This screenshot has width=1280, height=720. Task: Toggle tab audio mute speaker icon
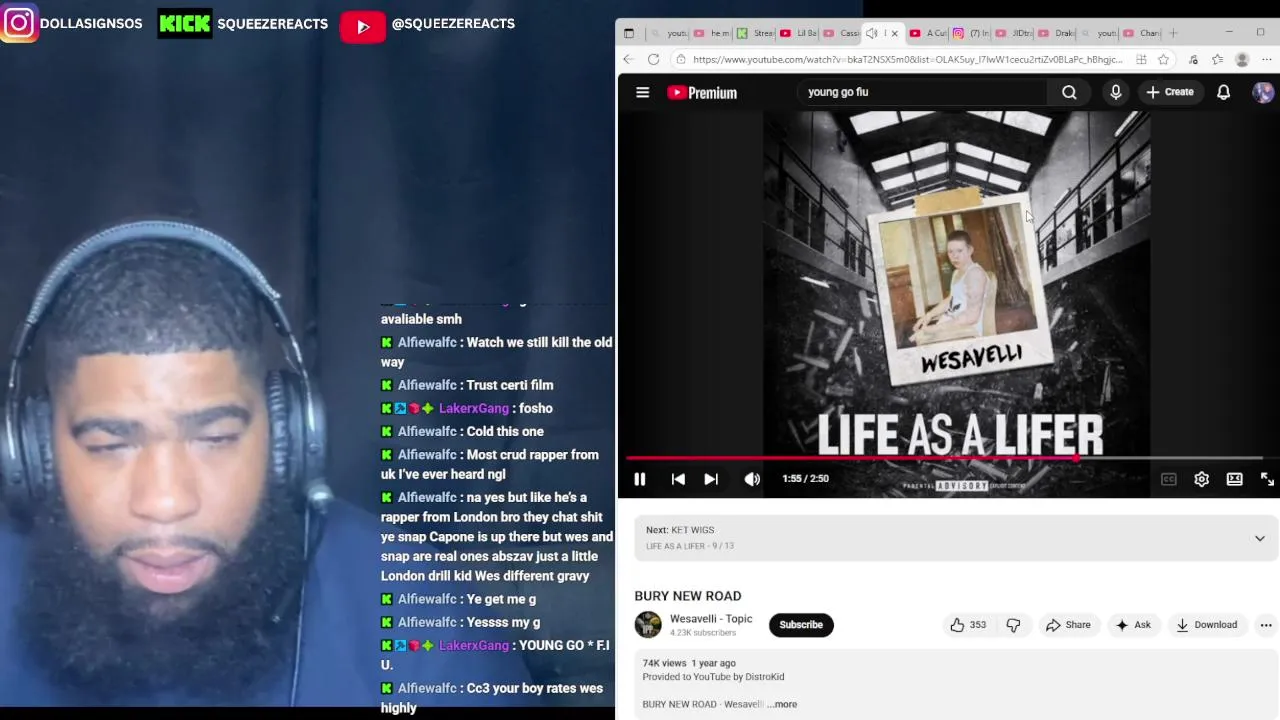click(x=871, y=33)
